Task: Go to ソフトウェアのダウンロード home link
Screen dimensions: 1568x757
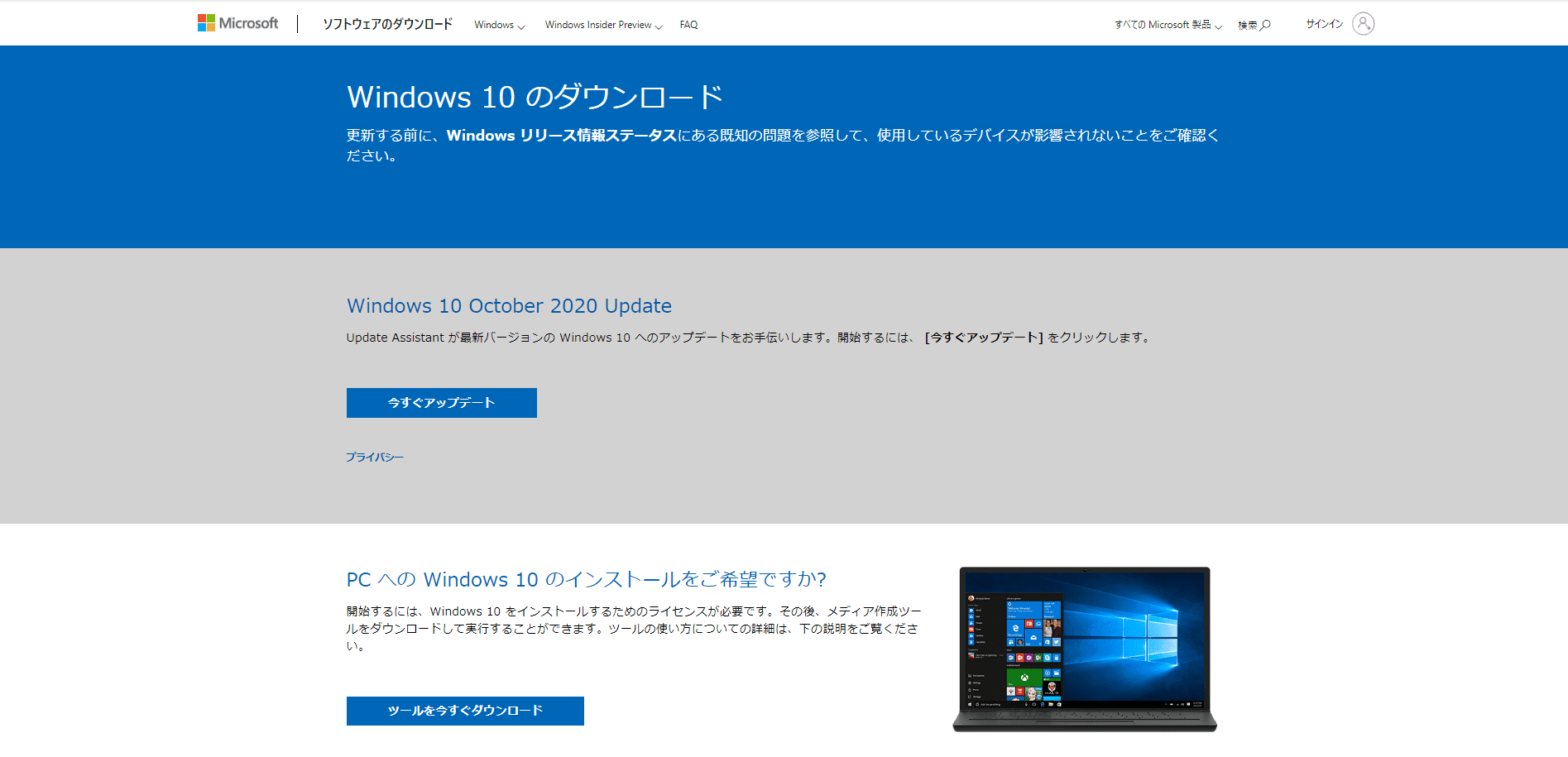Action: click(x=387, y=24)
